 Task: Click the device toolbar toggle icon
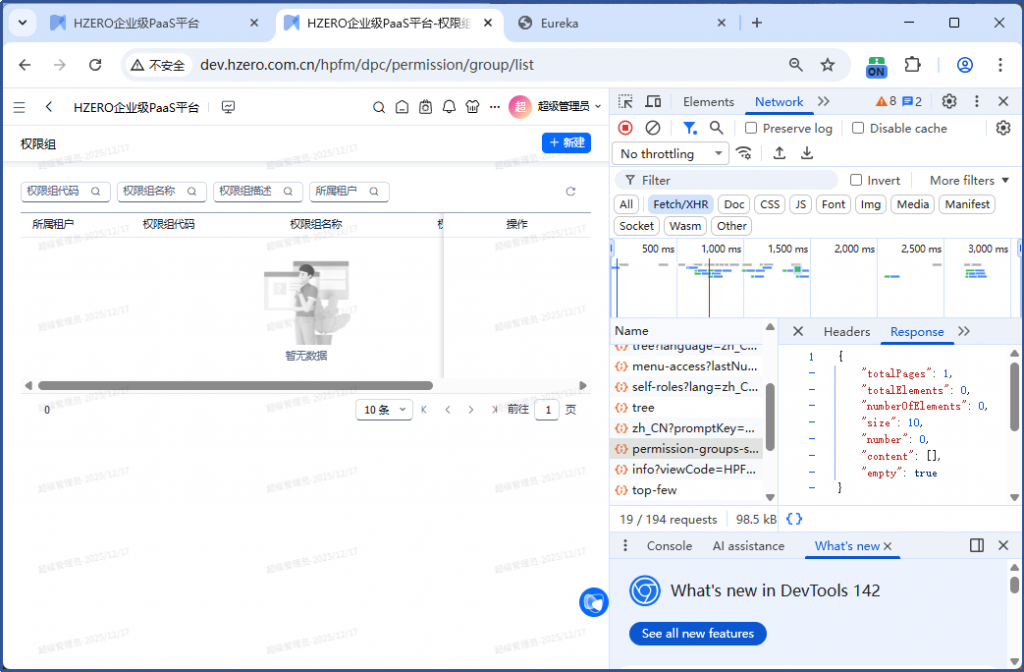click(x=653, y=102)
